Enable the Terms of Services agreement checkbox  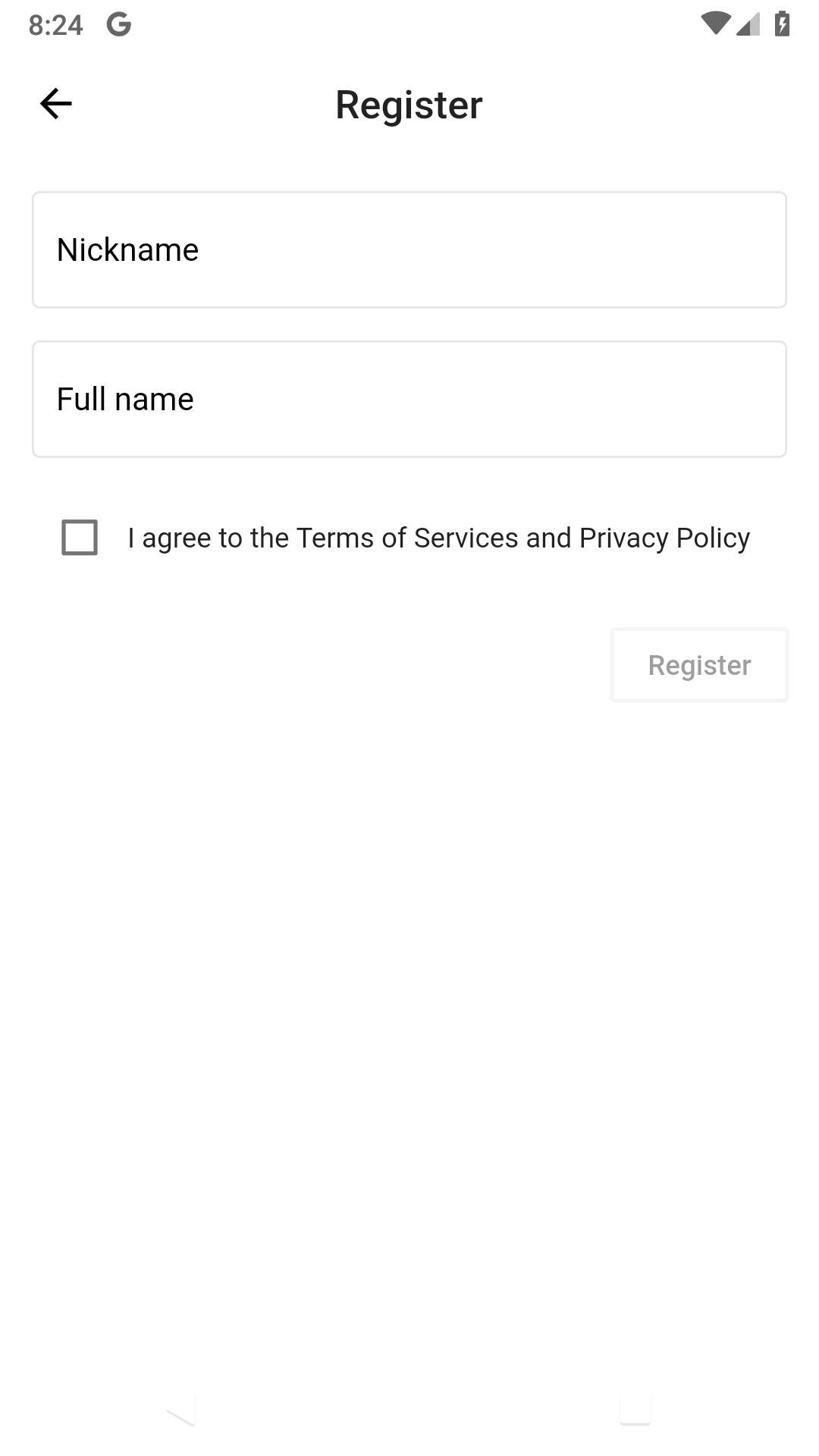80,538
